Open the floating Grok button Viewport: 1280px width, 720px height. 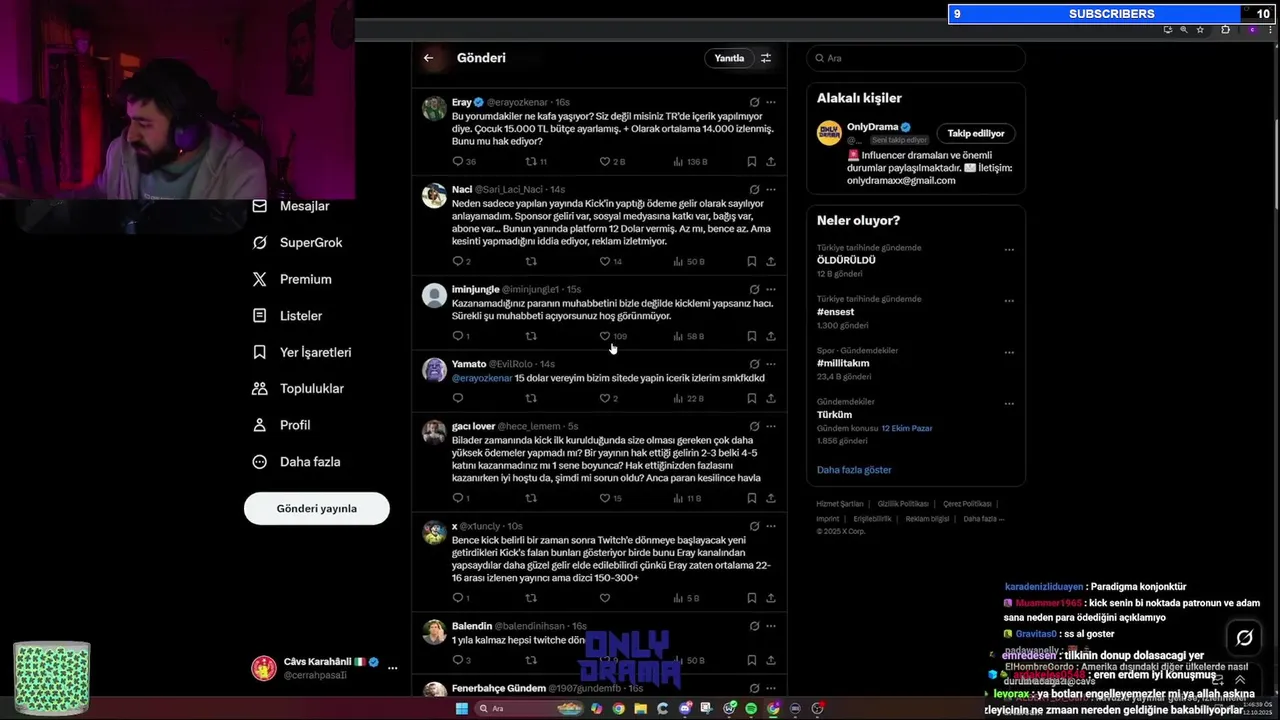1245,637
